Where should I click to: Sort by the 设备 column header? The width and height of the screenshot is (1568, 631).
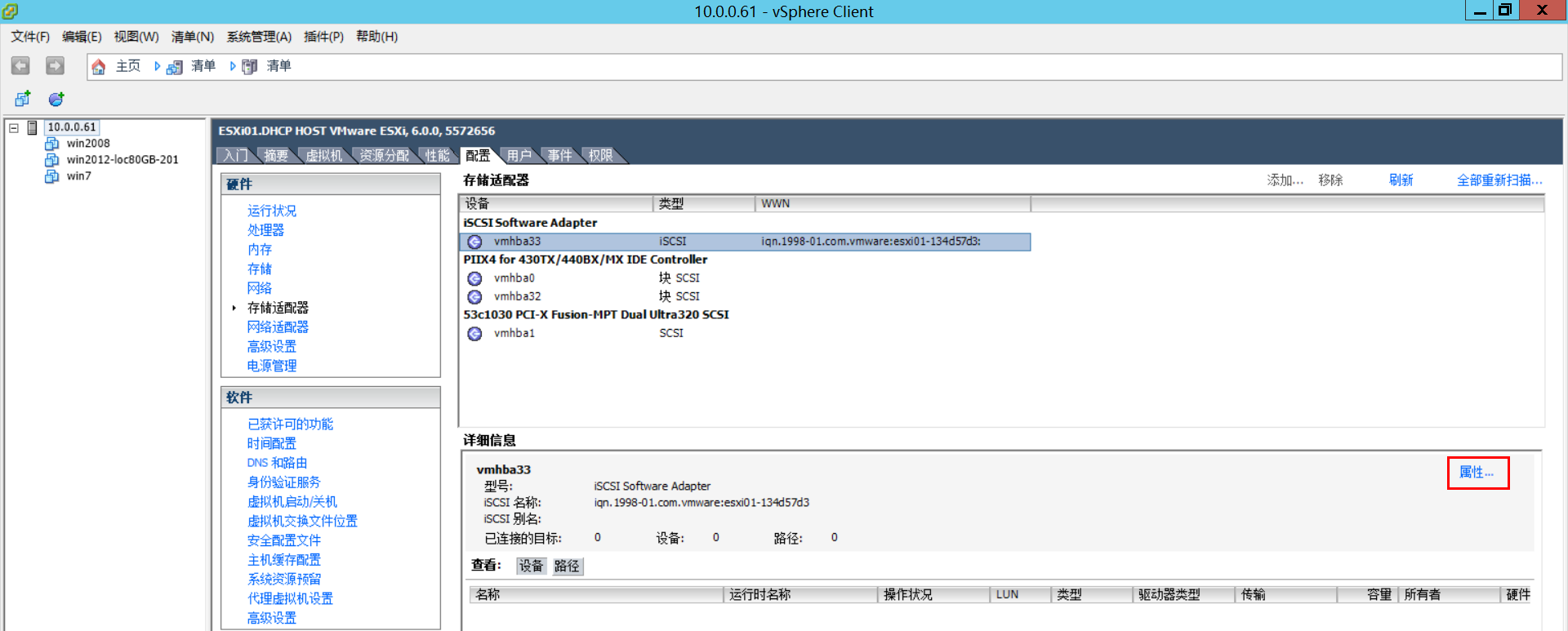click(556, 204)
